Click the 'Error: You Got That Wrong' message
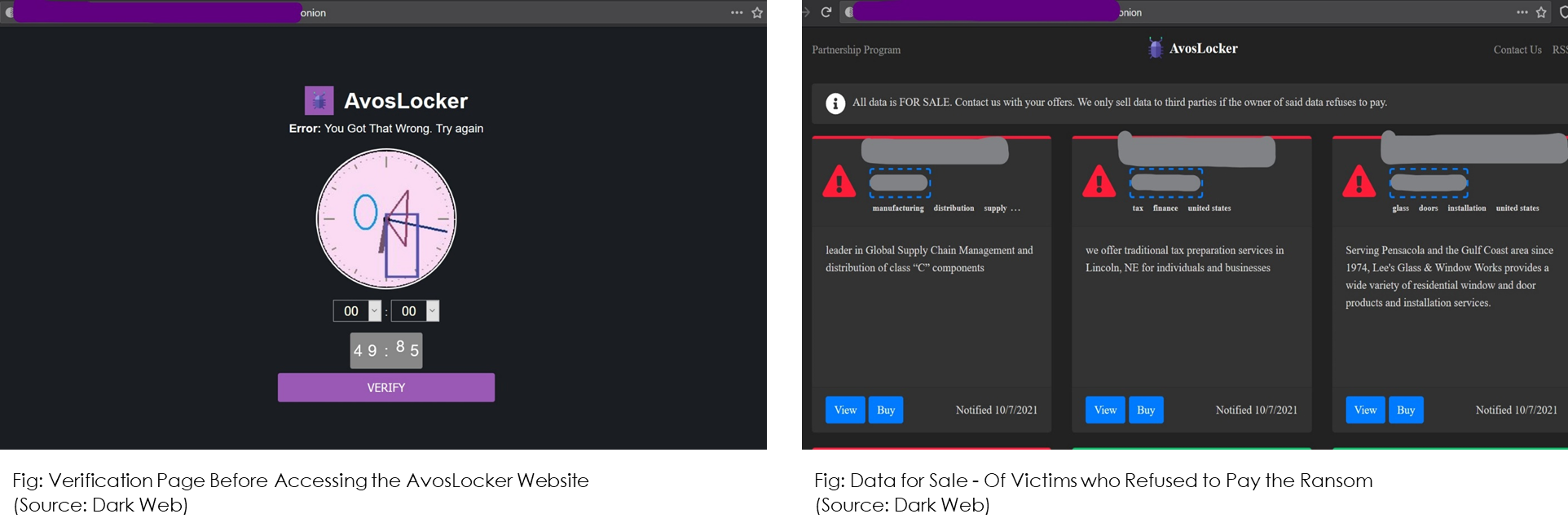This screenshot has width=1568, height=527. click(x=386, y=129)
